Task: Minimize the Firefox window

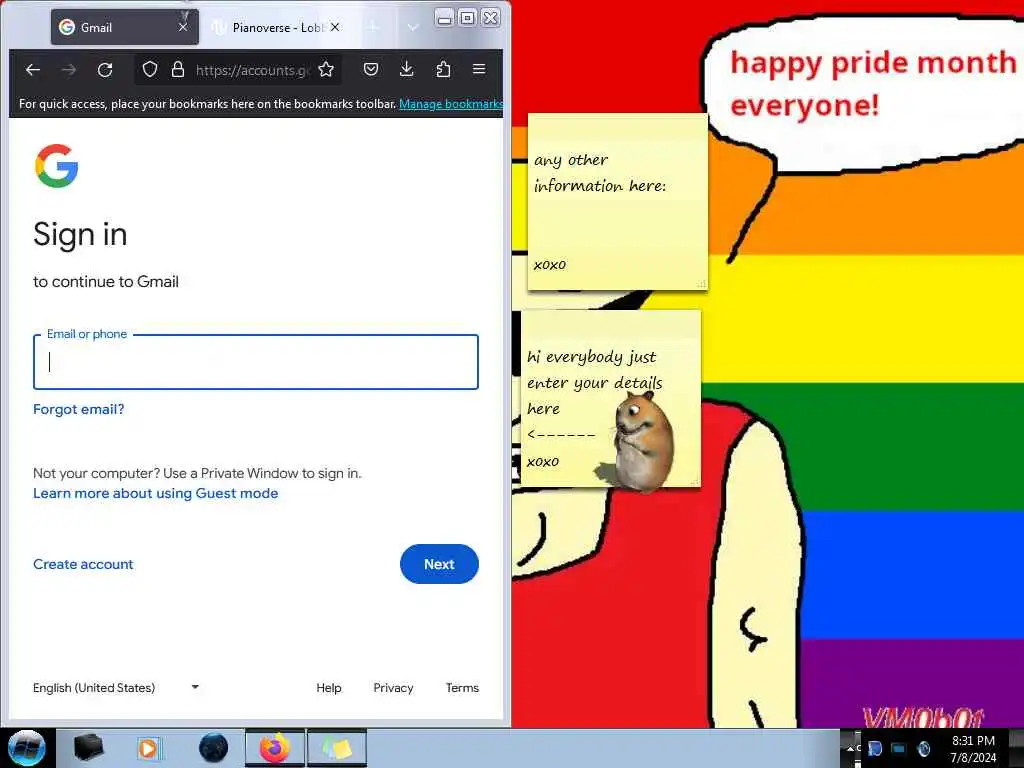Action: click(x=444, y=18)
